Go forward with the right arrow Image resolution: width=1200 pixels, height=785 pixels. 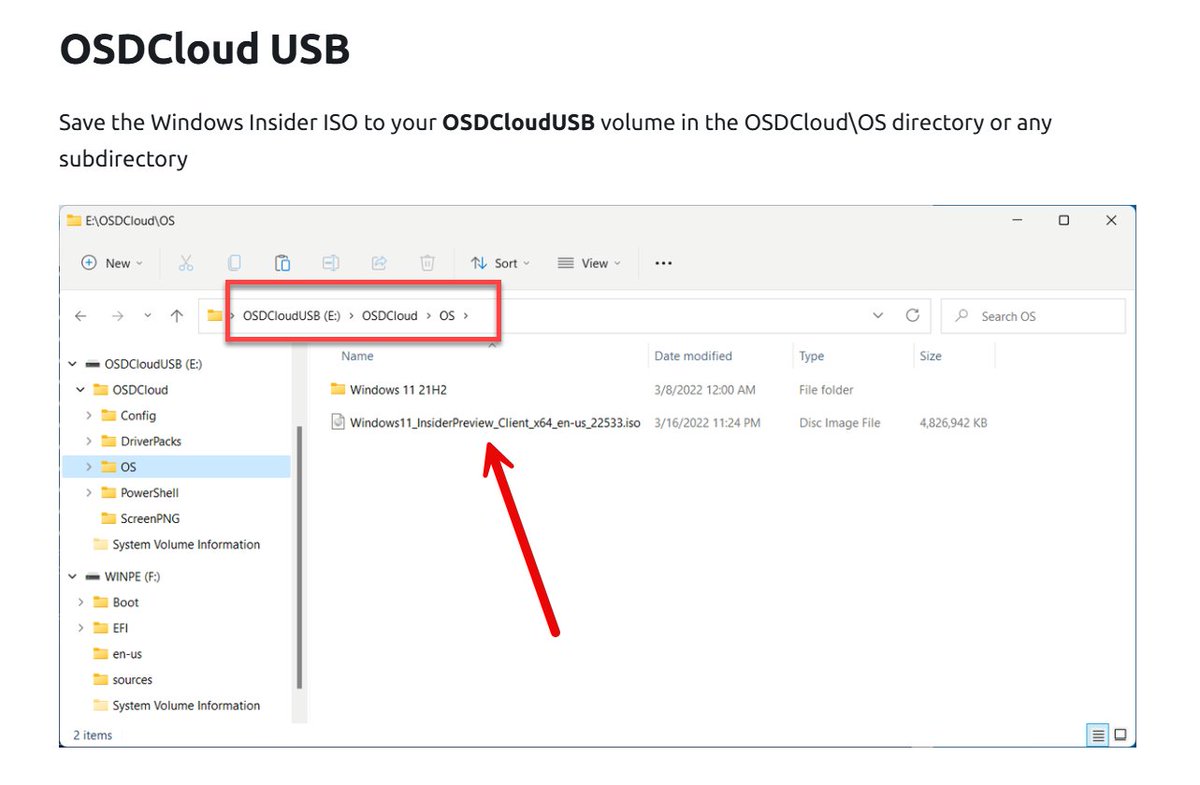pyautogui.click(x=117, y=316)
